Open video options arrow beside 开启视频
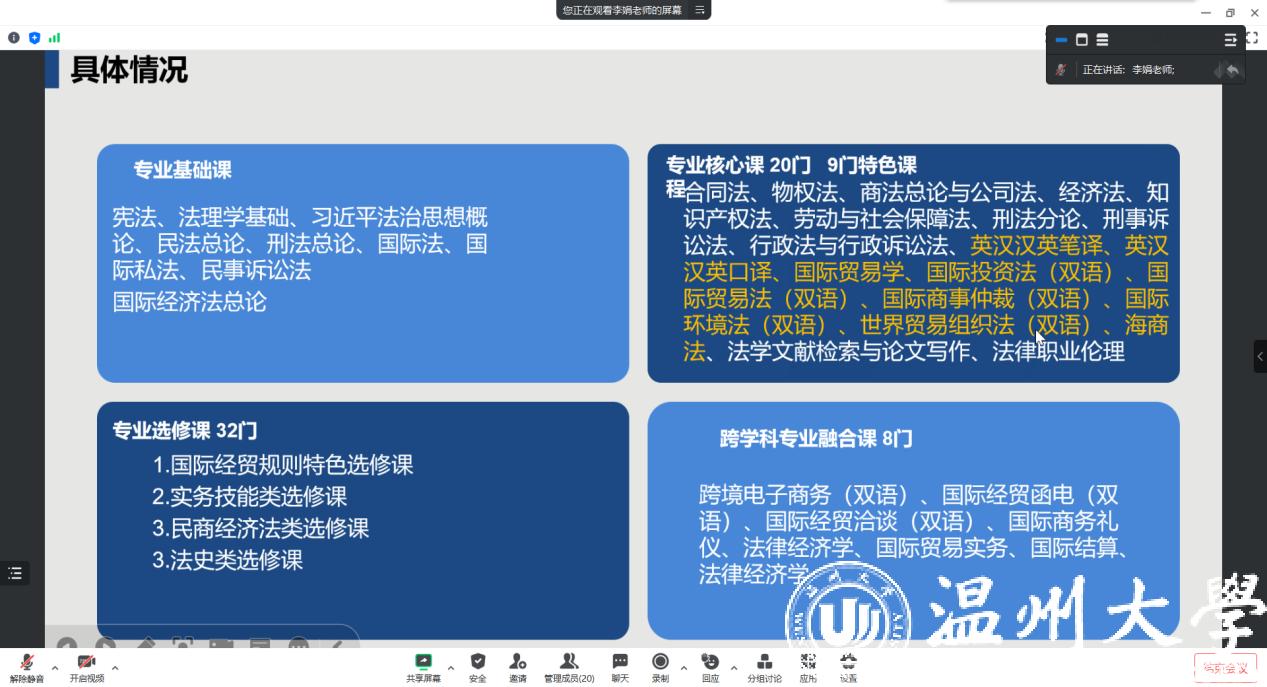Screen dimensions: 1267x687 [115, 668]
